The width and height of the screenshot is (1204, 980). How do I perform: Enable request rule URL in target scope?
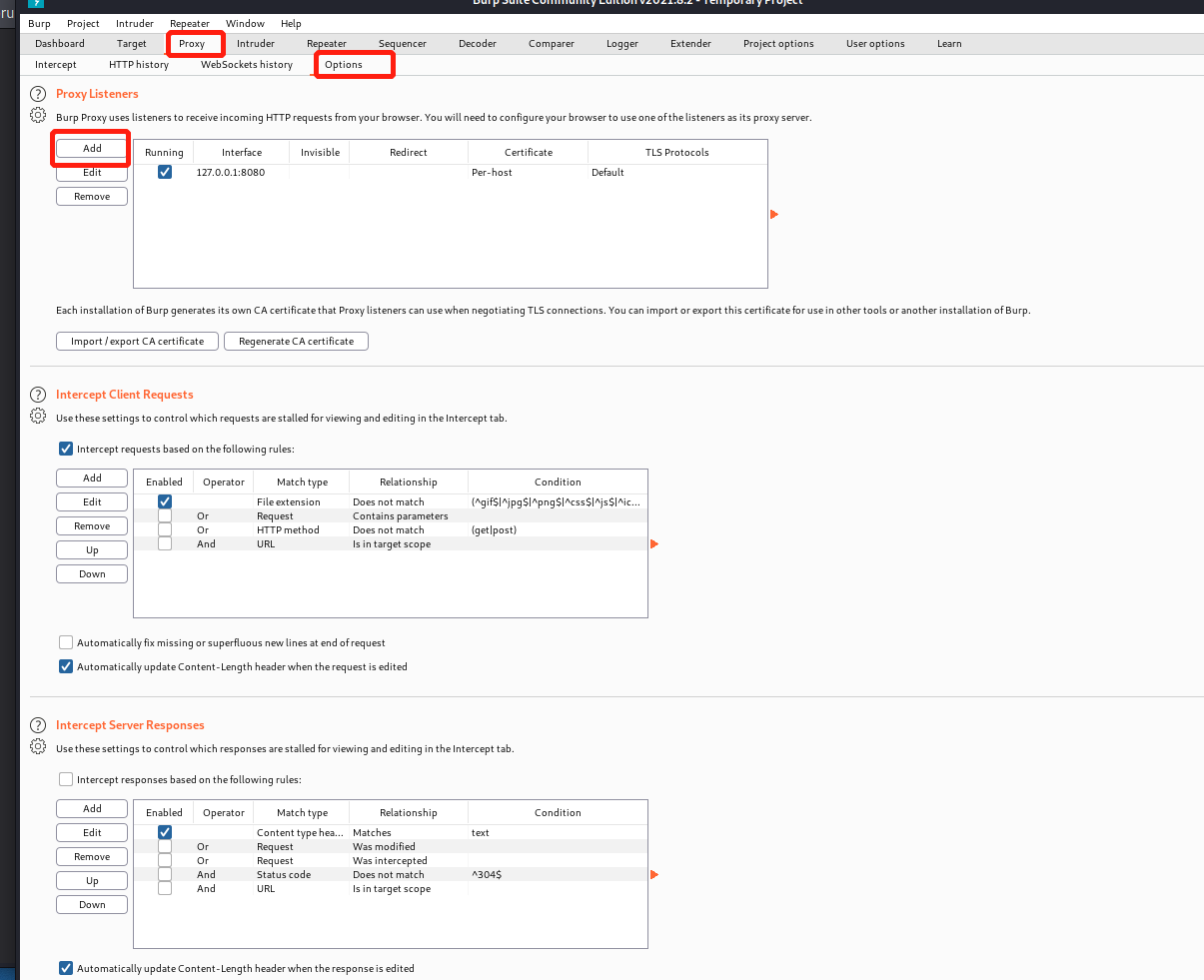[165, 543]
